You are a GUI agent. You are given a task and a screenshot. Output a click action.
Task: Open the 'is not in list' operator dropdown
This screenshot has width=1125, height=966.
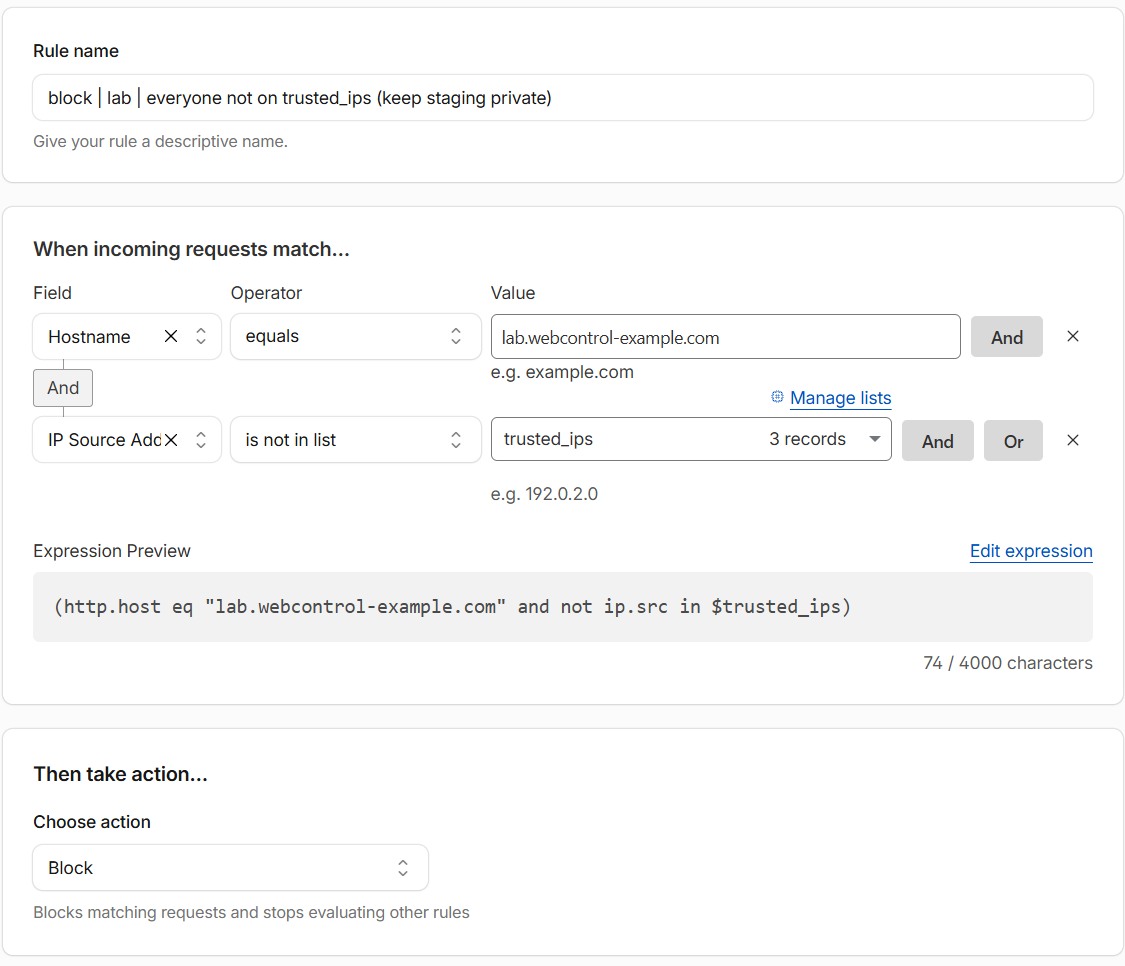[355, 440]
